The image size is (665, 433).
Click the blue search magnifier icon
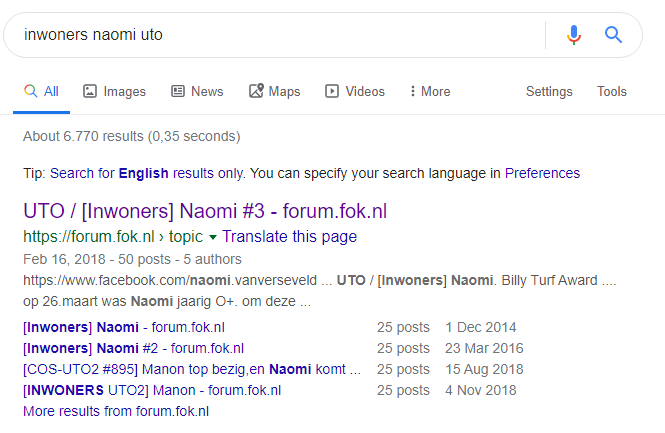[613, 35]
